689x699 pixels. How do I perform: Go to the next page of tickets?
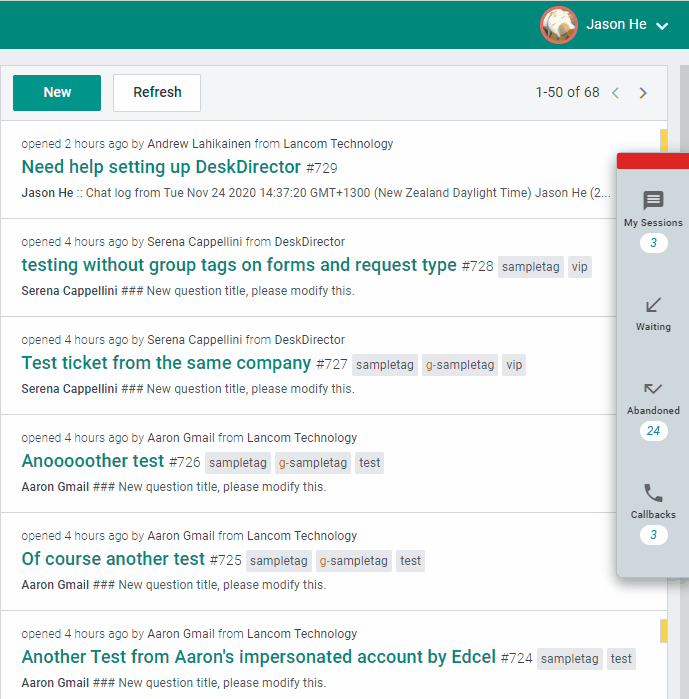643,93
